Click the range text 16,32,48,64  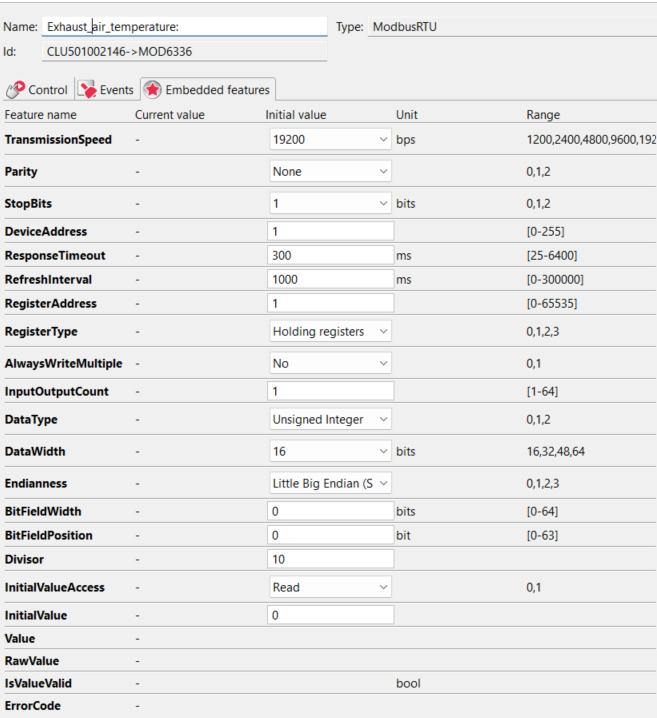[x=556, y=451]
